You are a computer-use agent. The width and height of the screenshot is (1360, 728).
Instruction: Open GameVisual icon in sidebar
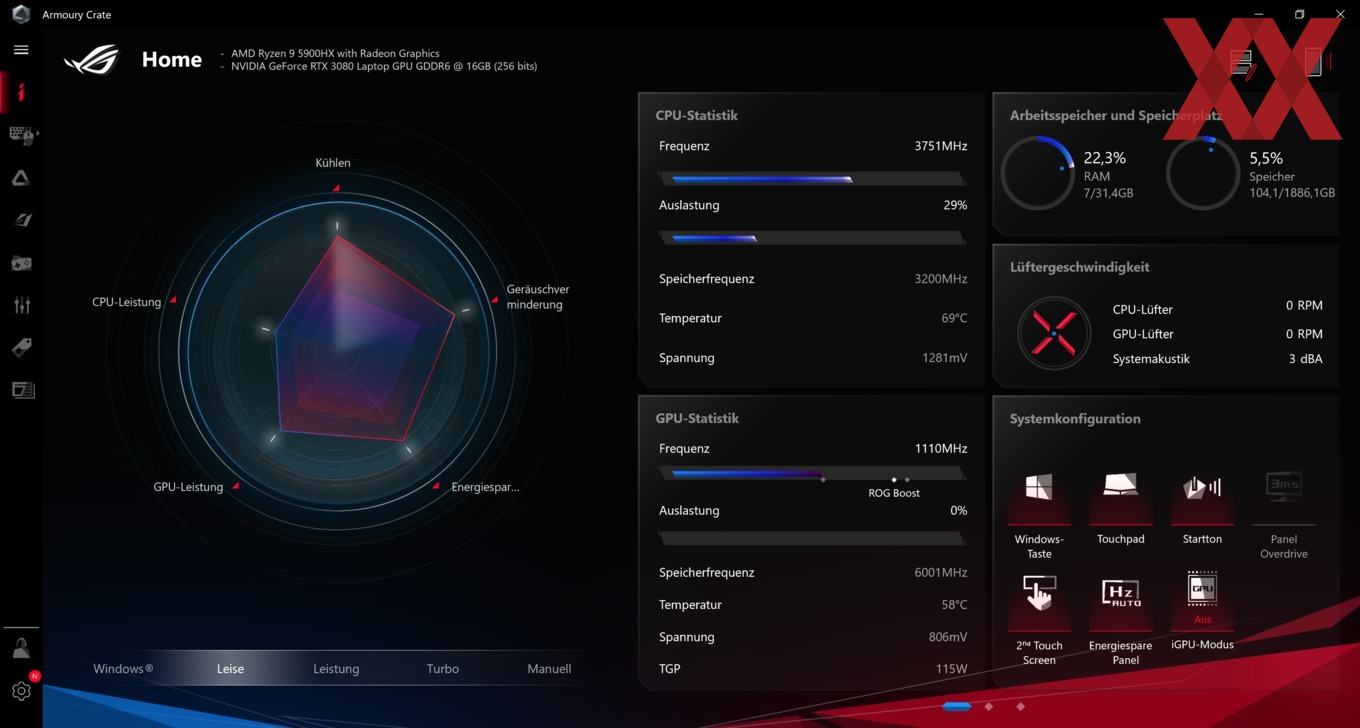22,220
